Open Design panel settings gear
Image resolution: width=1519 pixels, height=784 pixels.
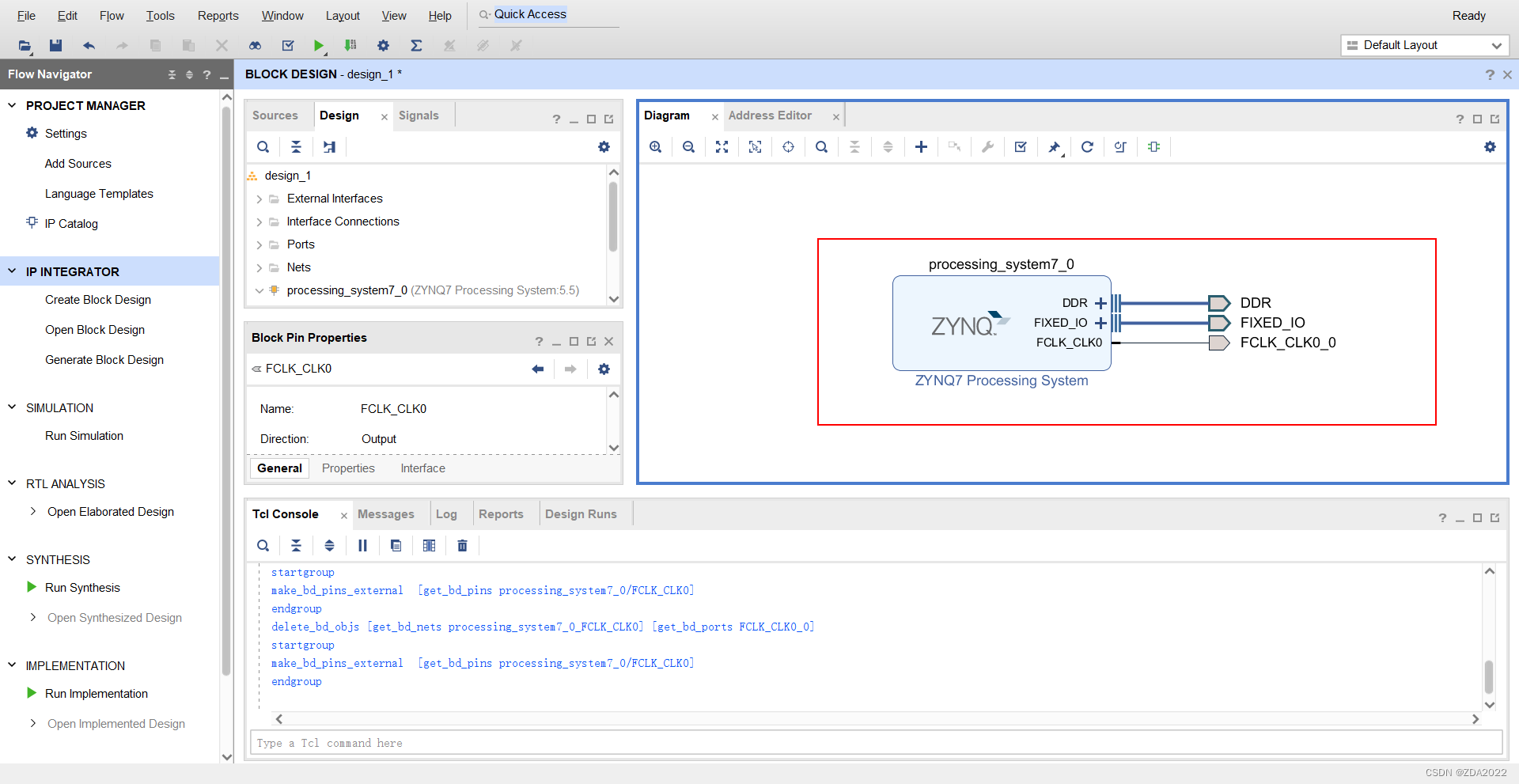604,147
